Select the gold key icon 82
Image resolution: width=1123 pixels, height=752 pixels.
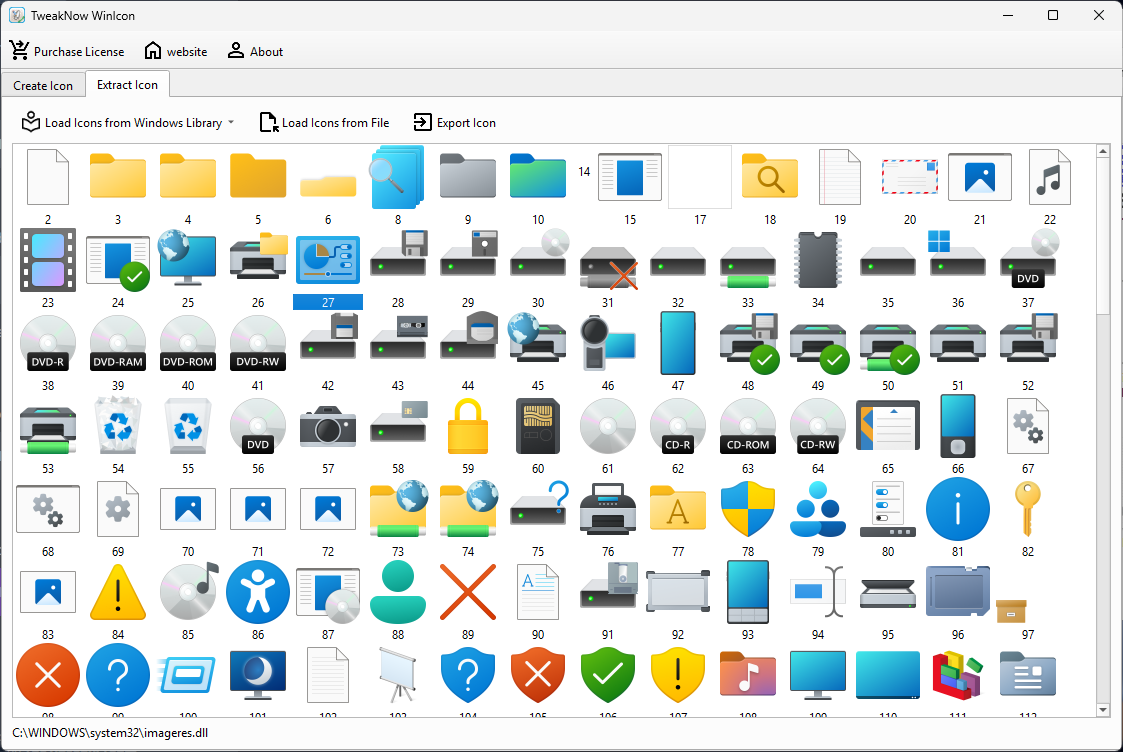[1028, 509]
